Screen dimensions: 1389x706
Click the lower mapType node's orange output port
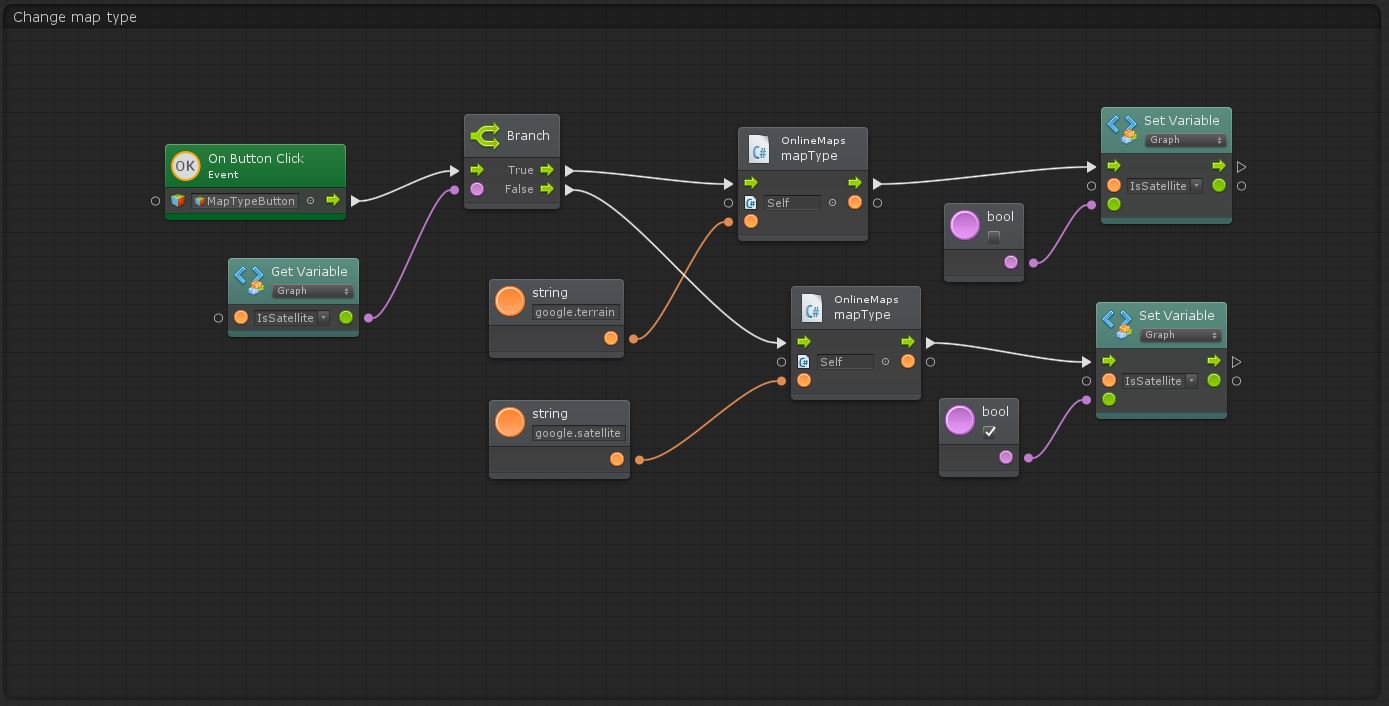click(908, 361)
